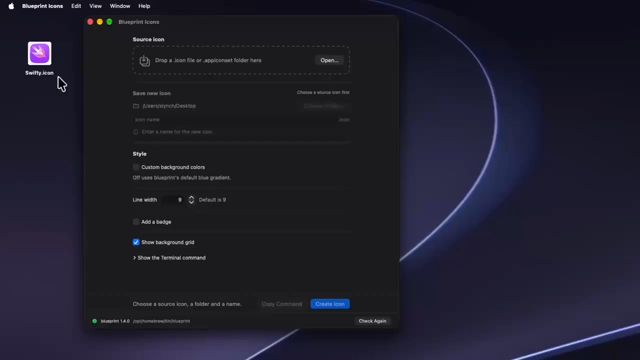Click the folder icon next to /Users/slynch/Desktop
The image size is (640, 360).
(x=136, y=106)
